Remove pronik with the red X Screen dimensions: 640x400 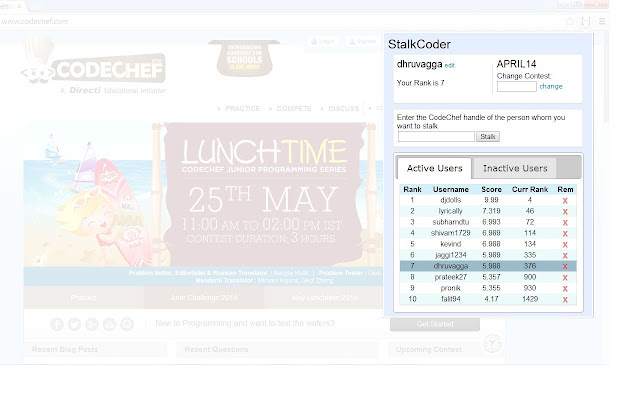[x=565, y=288]
